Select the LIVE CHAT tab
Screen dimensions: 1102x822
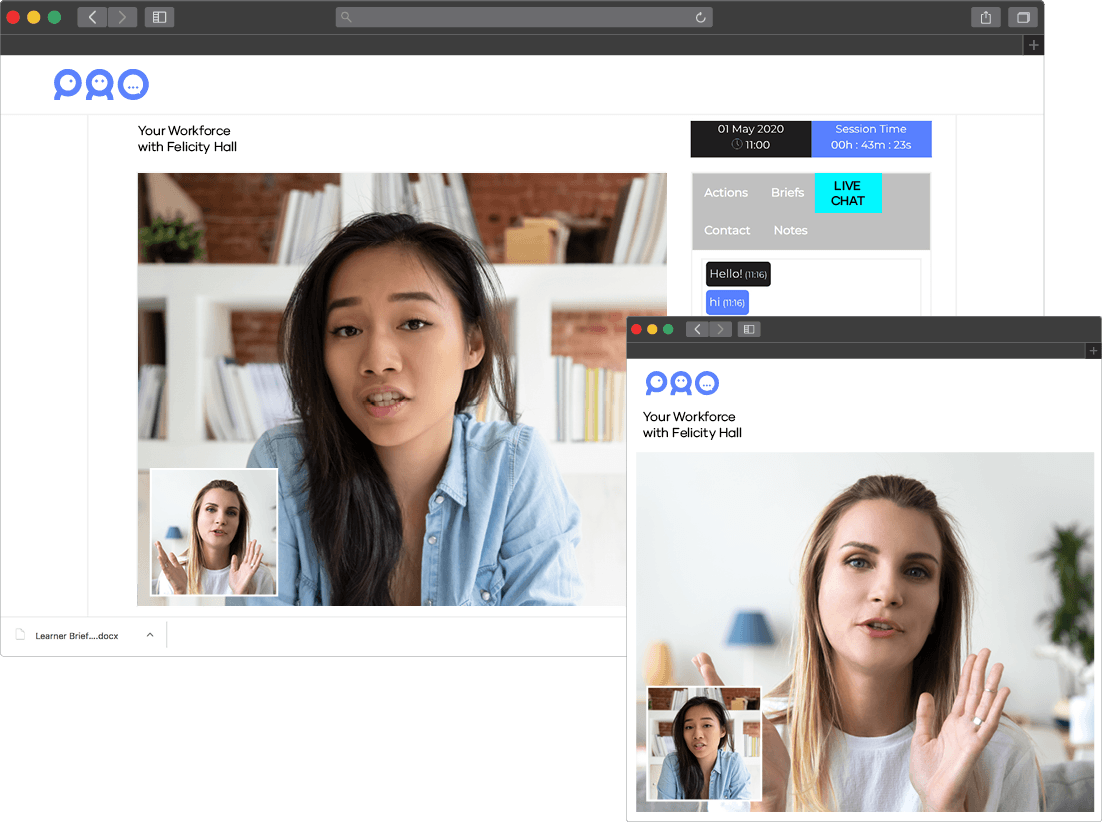[x=848, y=193]
